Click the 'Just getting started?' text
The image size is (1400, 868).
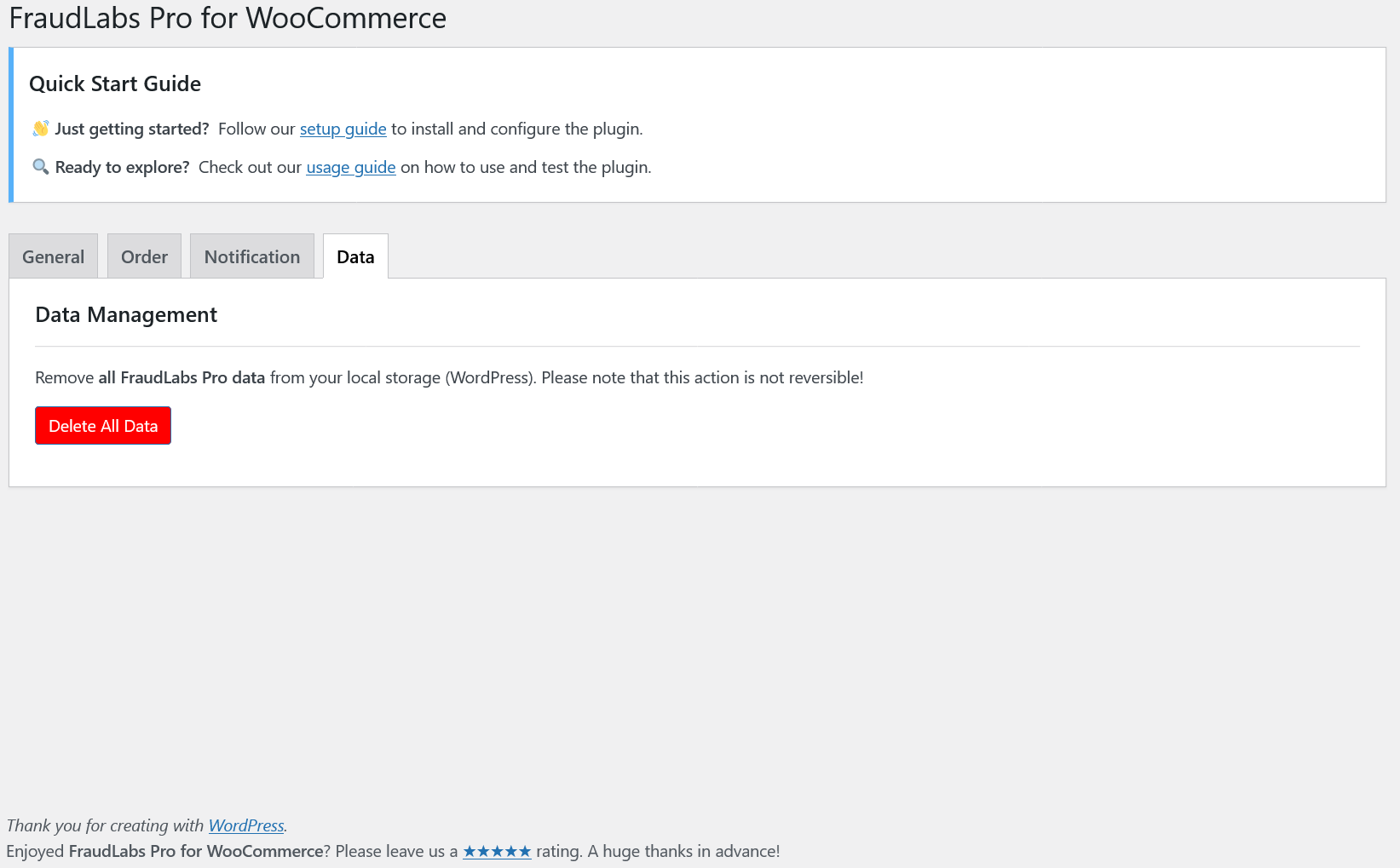point(132,129)
